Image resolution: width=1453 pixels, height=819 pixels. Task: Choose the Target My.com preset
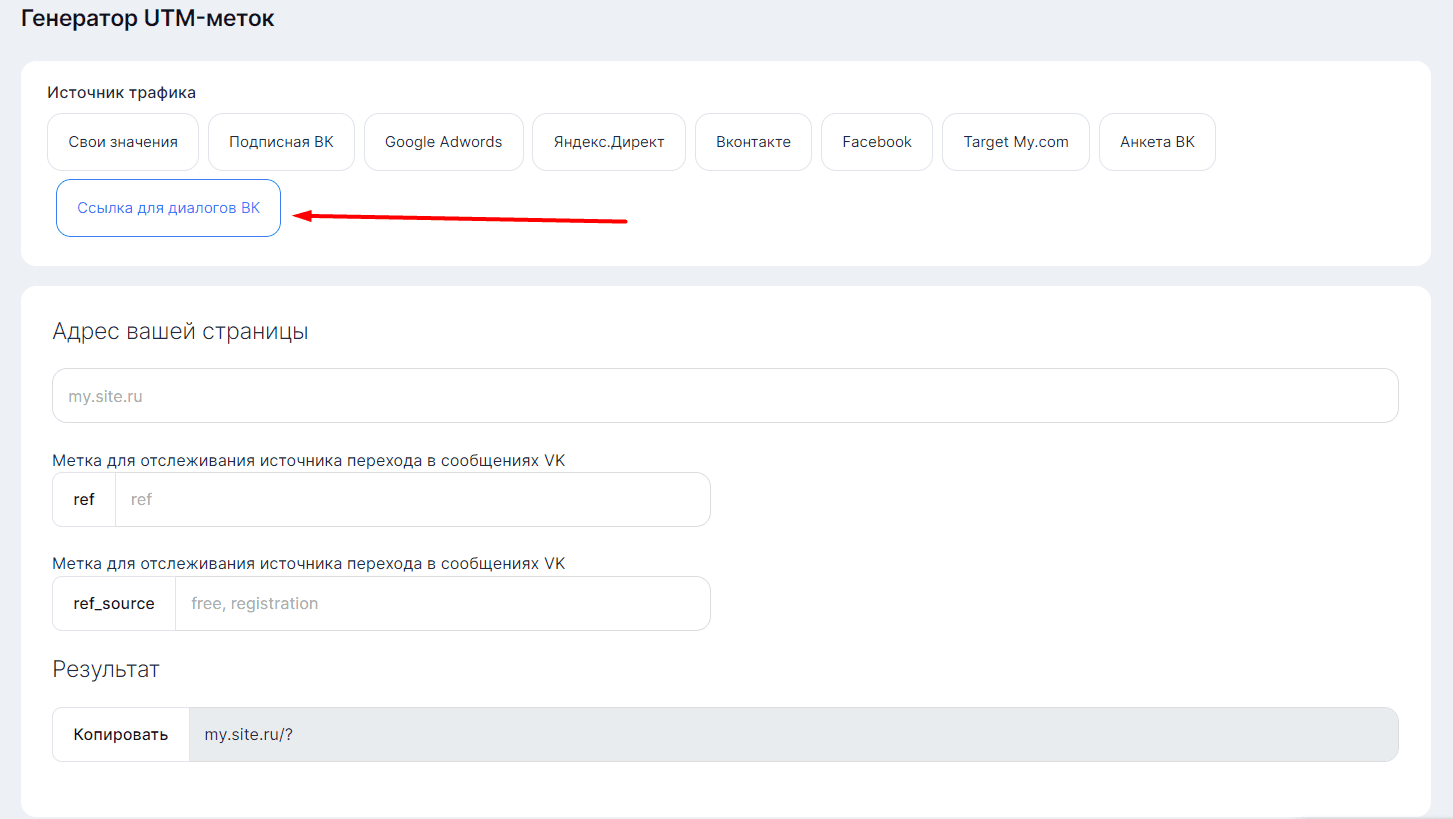tap(1015, 142)
